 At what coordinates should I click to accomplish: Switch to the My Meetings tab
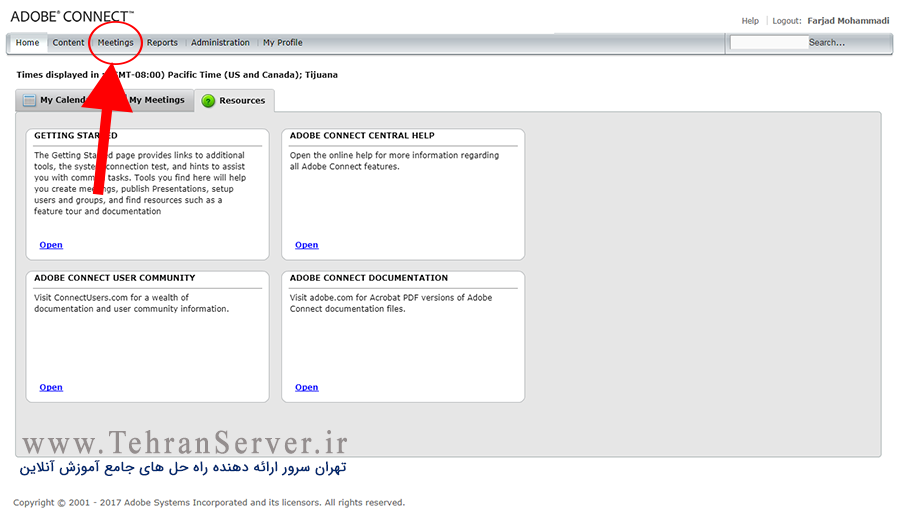[158, 100]
